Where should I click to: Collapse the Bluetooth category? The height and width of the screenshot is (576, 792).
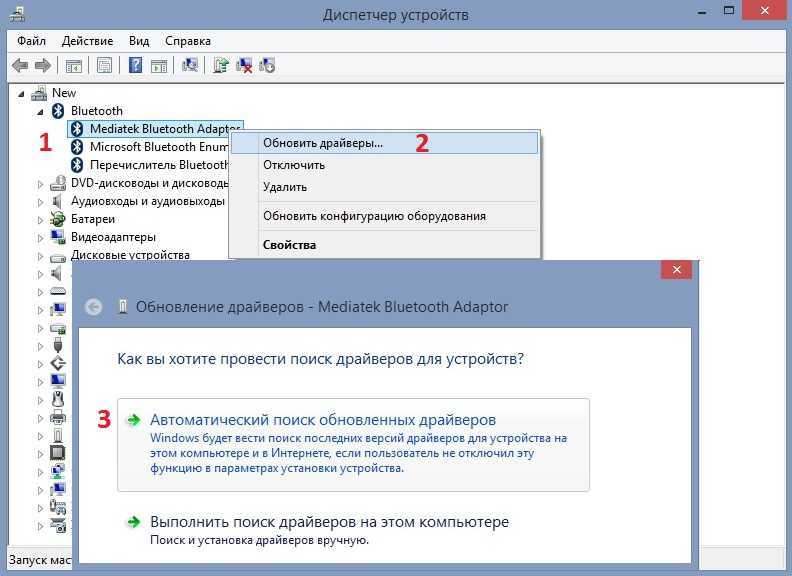(40, 112)
